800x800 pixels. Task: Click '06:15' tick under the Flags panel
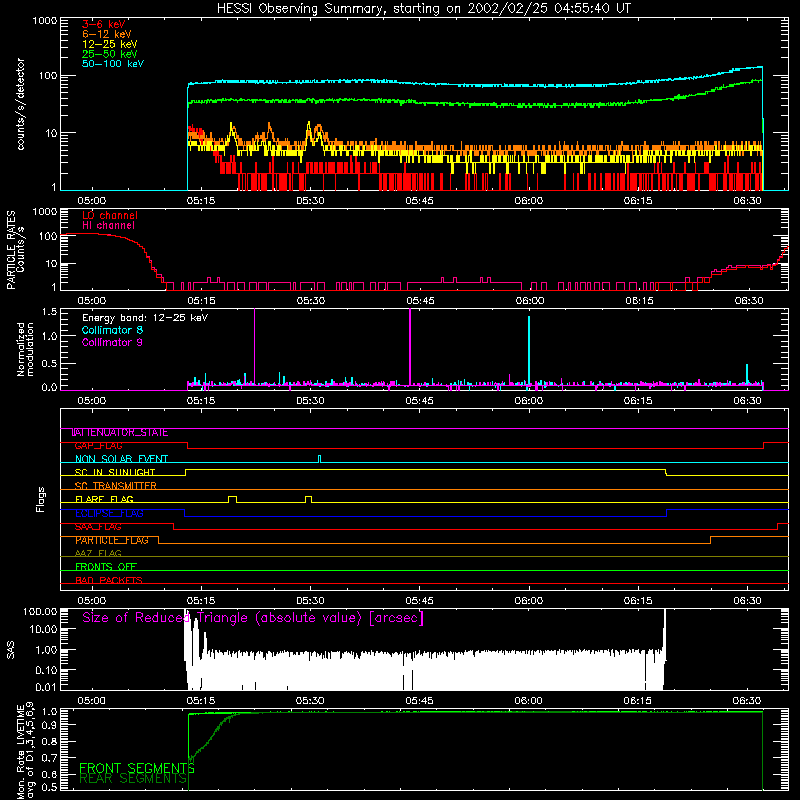click(x=638, y=601)
